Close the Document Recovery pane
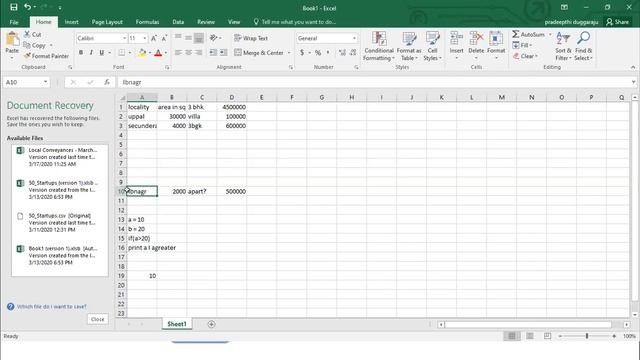The image size is (640, 360). [98, 319]
